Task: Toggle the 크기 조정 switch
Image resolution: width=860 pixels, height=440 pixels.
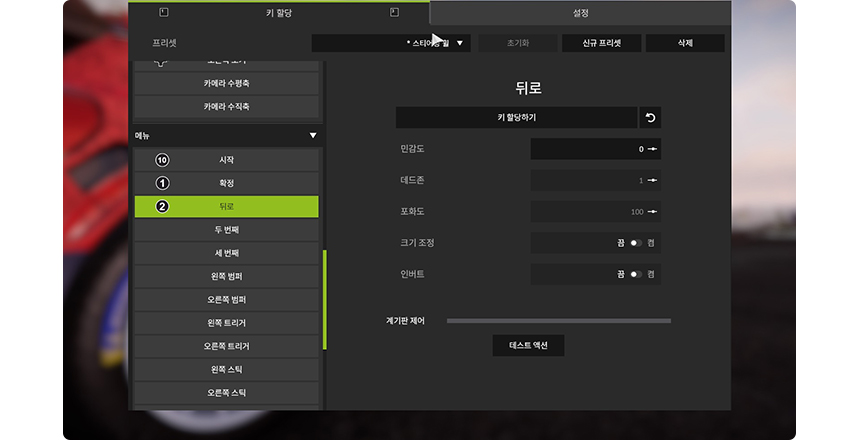Action: pyautogui.click(x=635, y=243)
